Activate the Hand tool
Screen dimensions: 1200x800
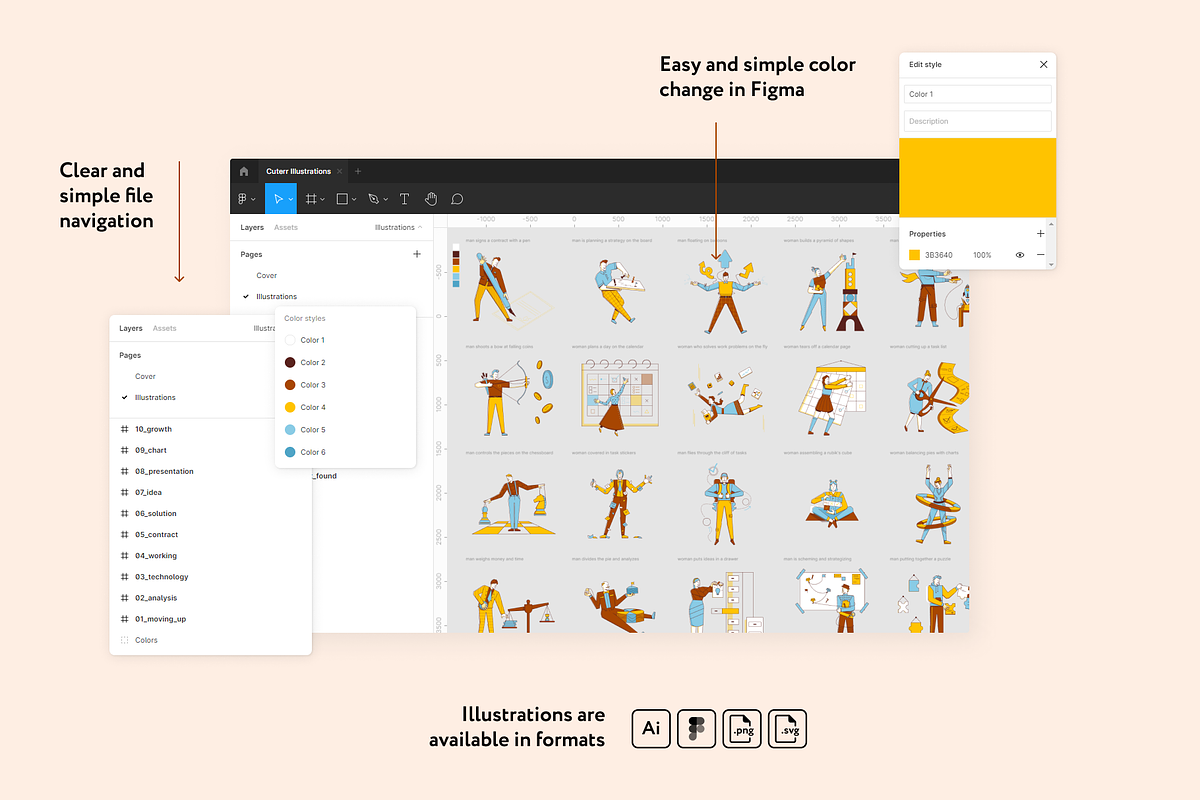click(431, 199)
